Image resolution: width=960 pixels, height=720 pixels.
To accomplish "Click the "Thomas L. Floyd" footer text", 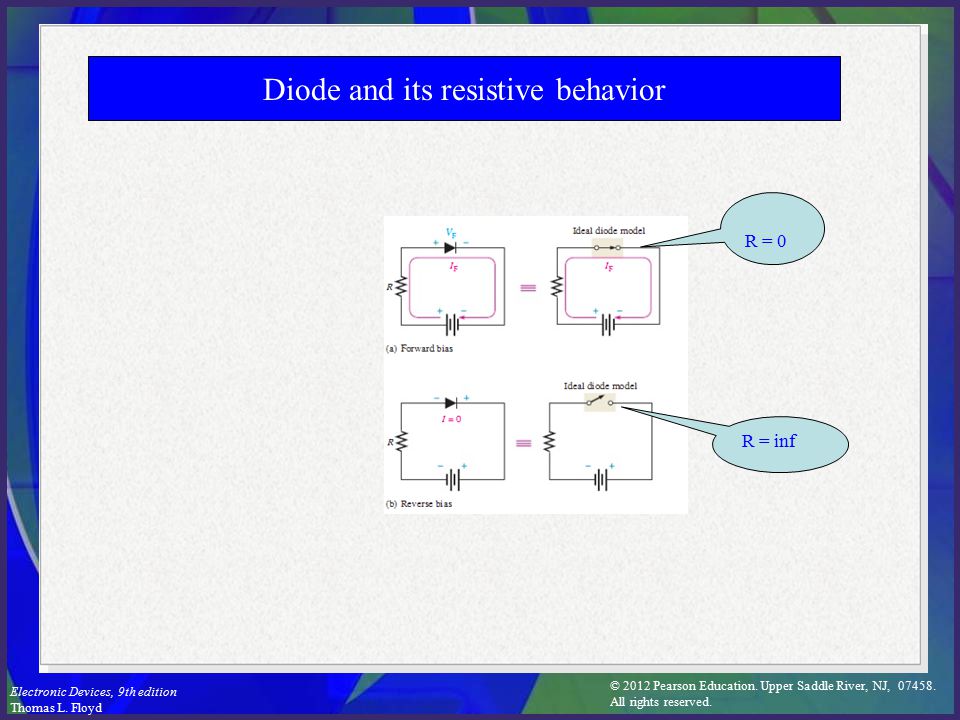I will tap(56, 708).
